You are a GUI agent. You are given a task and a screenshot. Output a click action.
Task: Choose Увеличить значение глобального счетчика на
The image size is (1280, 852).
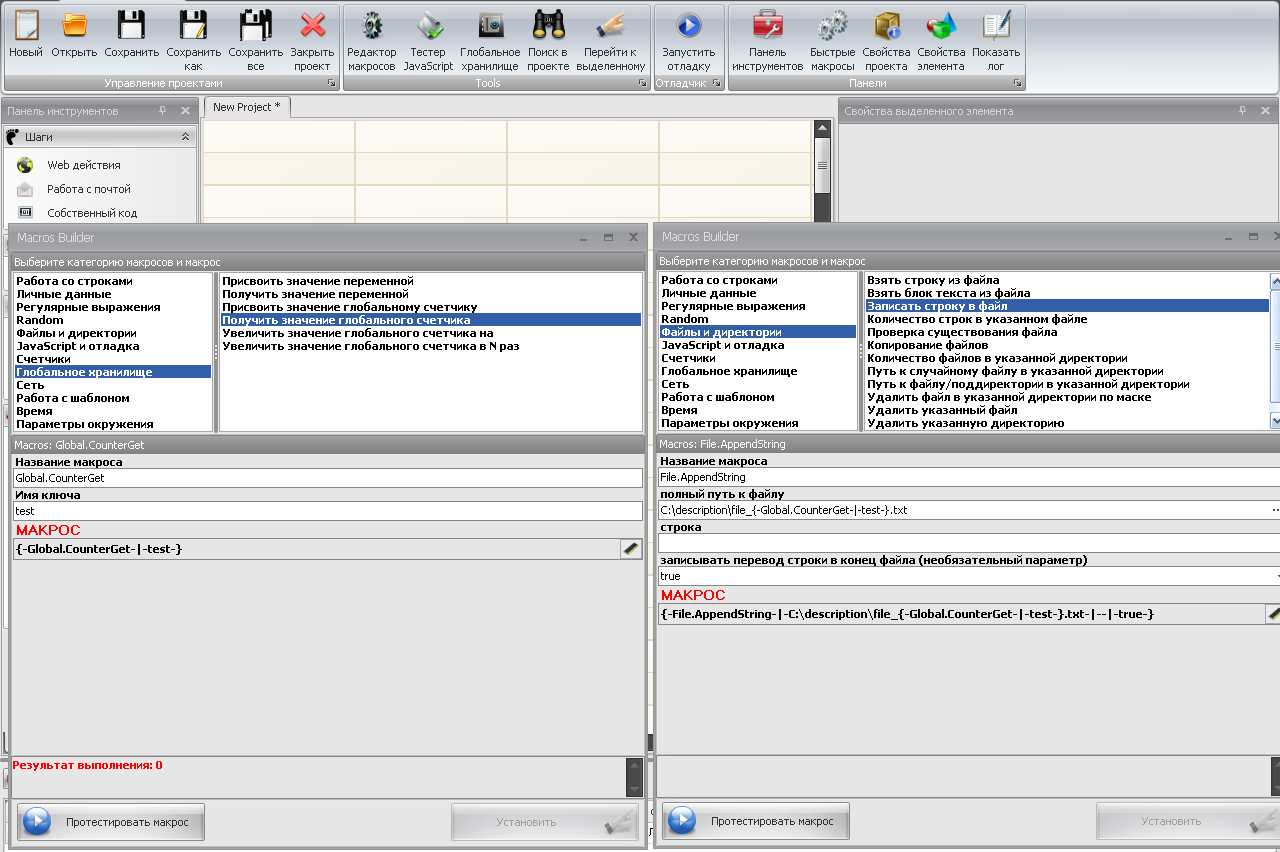(x=358, y=333)
